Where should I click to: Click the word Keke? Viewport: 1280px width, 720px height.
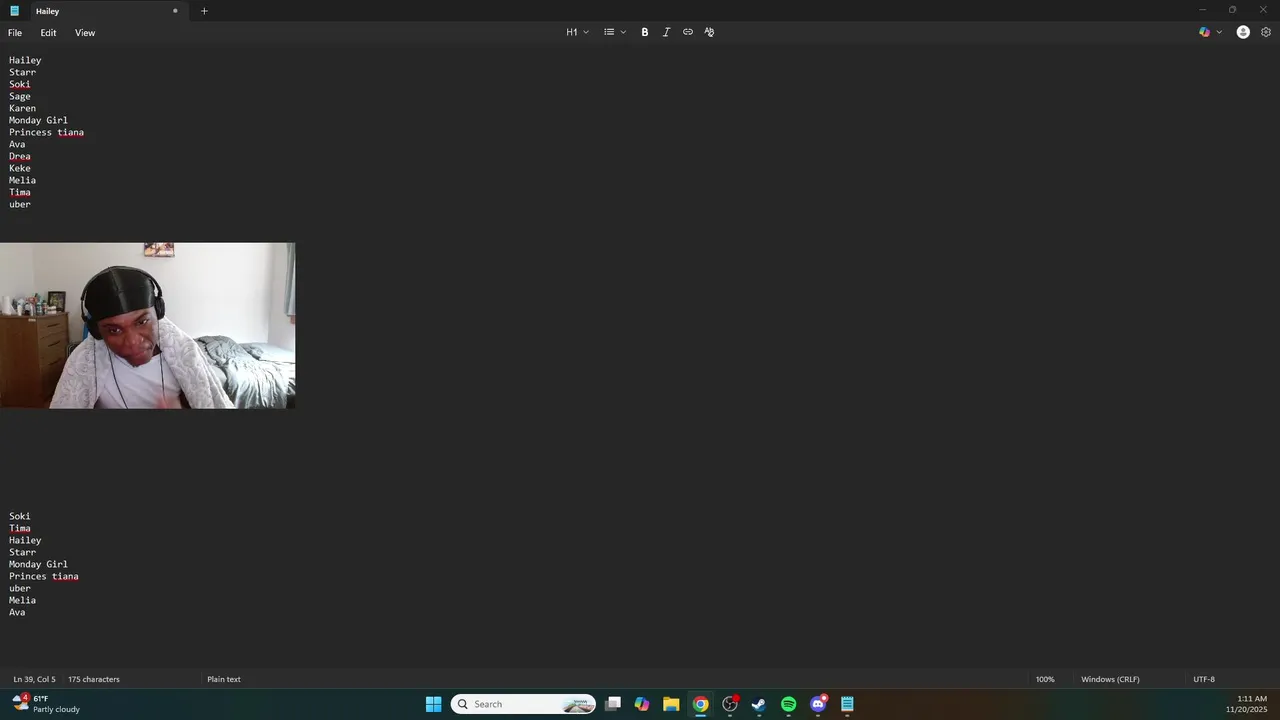(x=20, y=168)
